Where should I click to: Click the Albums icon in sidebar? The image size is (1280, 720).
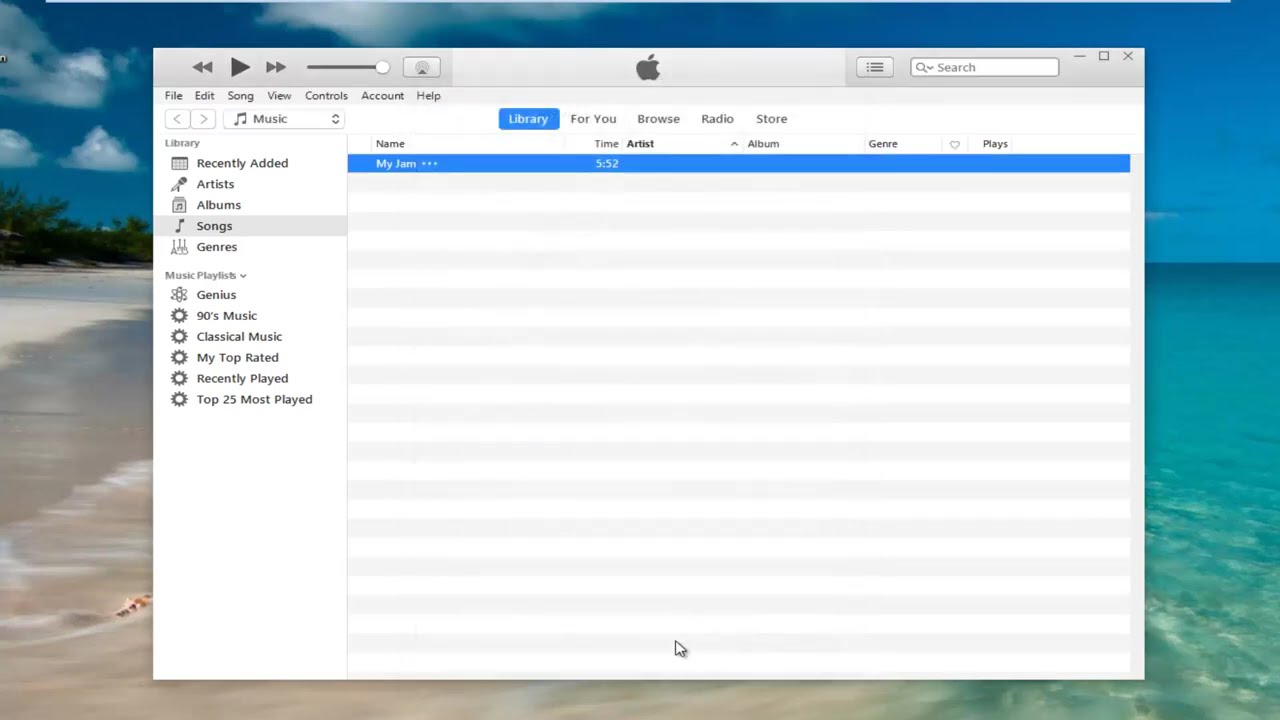coord(179,205)
